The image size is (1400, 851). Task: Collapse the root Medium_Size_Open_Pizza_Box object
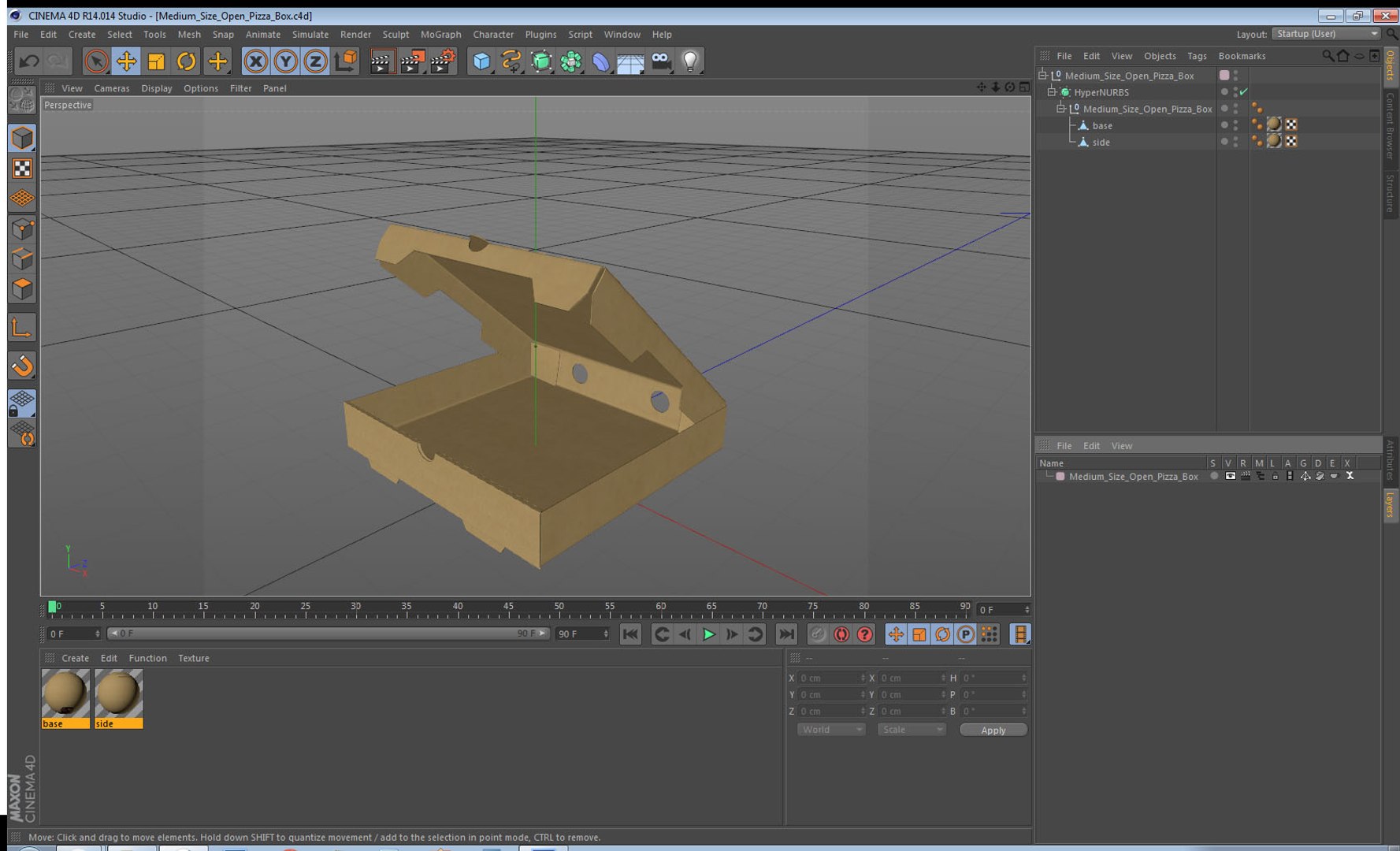tap(1042, 75)
